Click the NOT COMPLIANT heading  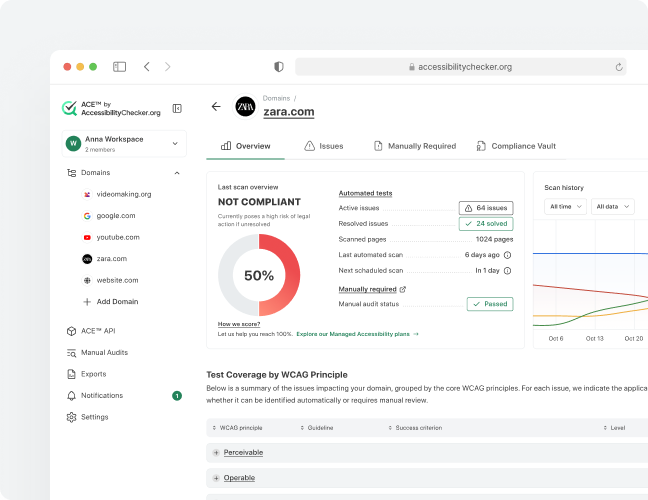click(x=259, y=202)
